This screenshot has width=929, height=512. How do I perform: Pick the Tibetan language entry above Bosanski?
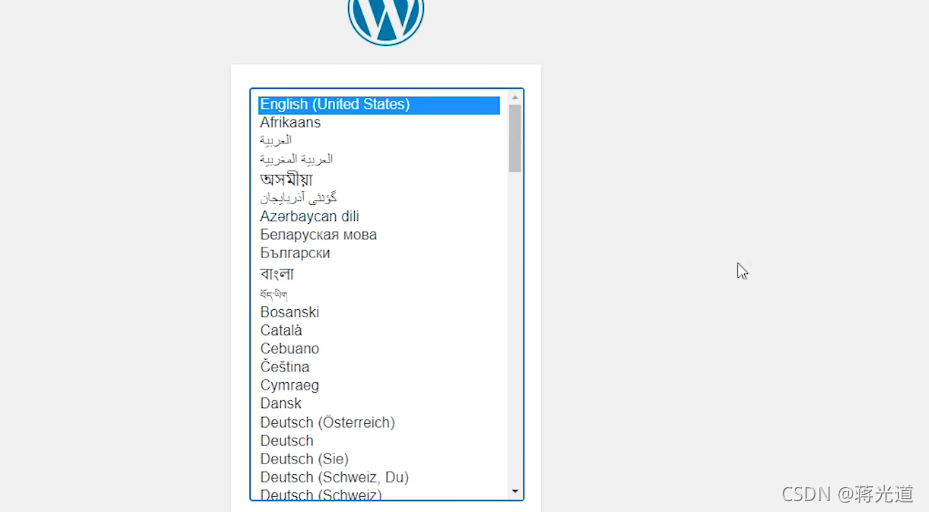(x=274, y=294)
